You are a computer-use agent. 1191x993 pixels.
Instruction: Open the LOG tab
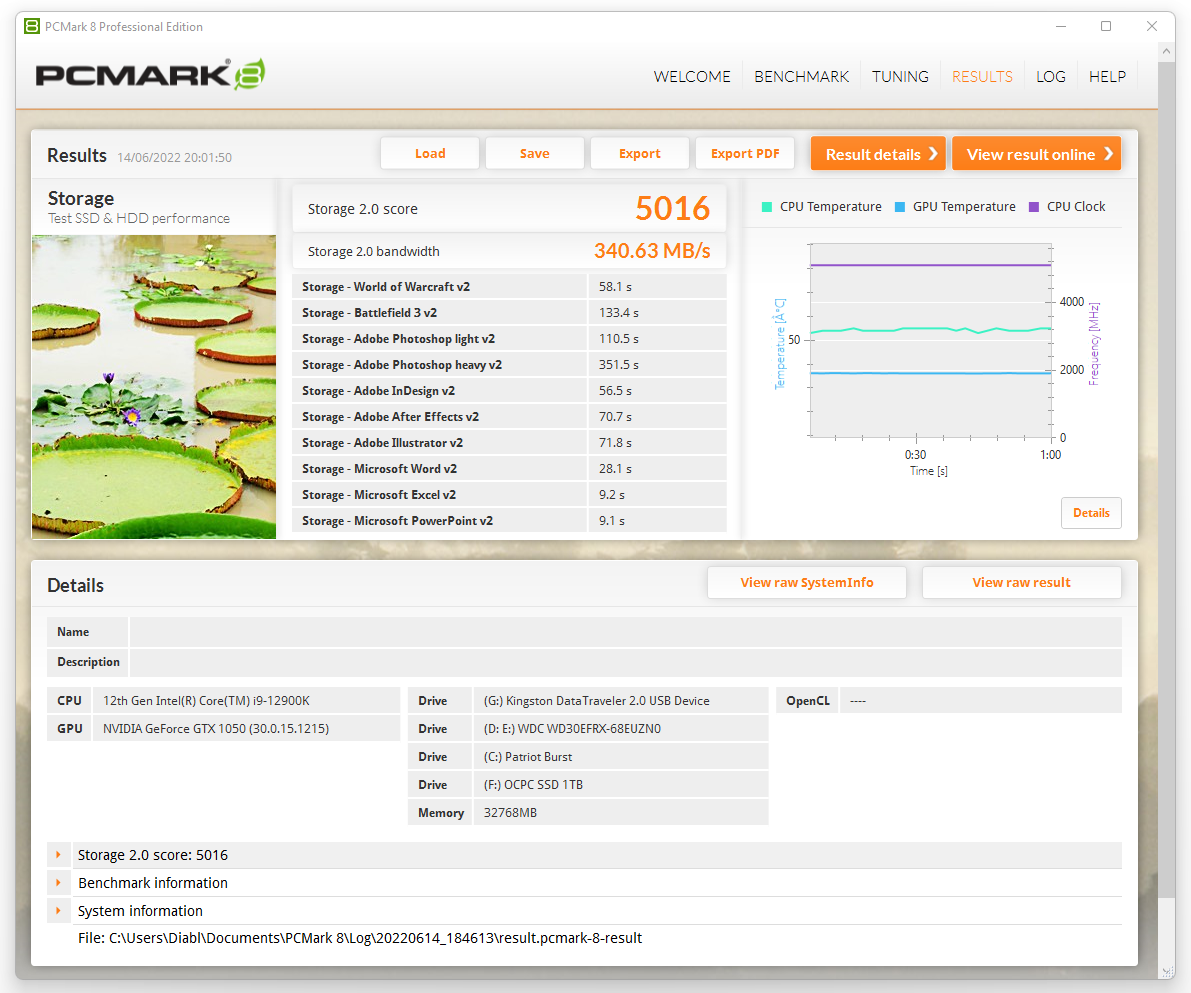pyautogui.click(x=1050, y=77)
